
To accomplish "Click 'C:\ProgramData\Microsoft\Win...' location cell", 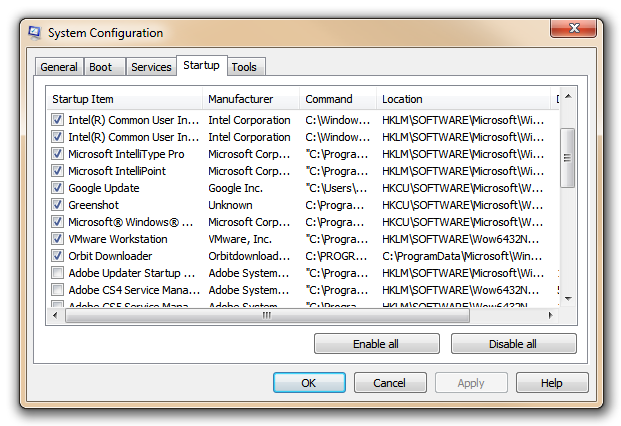I will coord(462,256).
